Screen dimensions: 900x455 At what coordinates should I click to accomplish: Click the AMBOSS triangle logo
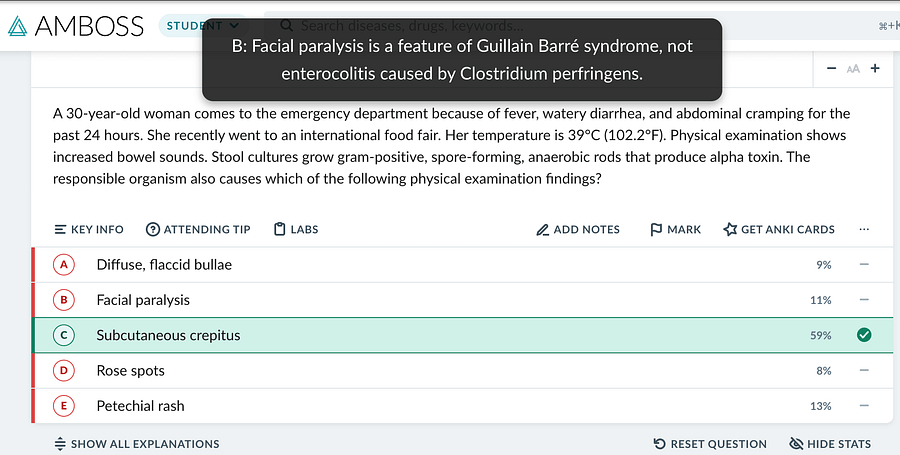pyautogui.click(x=17, y=26)
